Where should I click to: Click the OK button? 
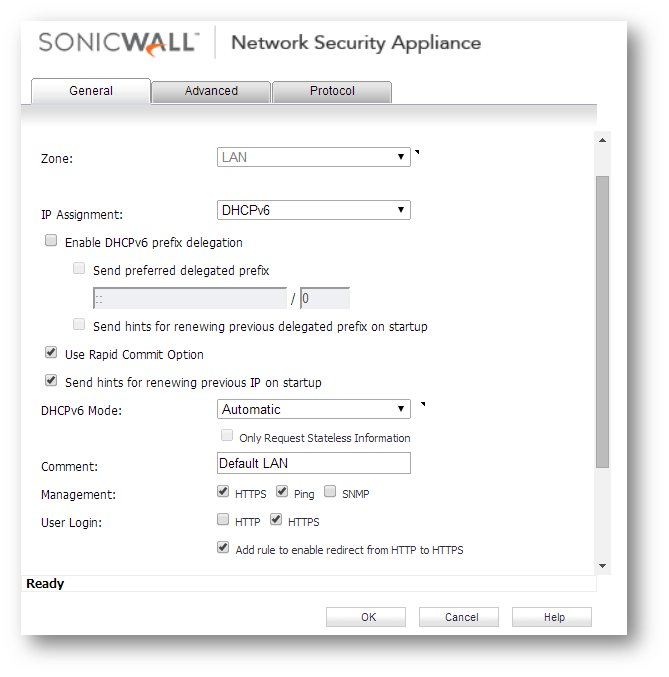click(x=366, y=617)
